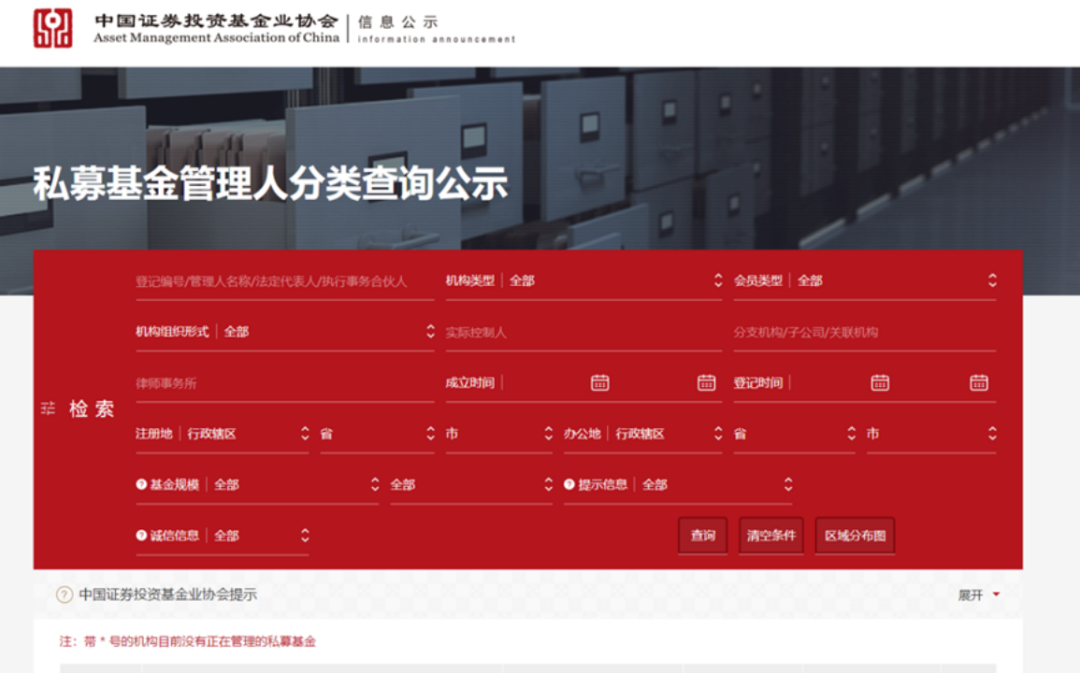Screen dimensions: 1080x673
Task: Click the 私募基金管理人分类查询公示 heading
Action: click(x=271, y=183)
